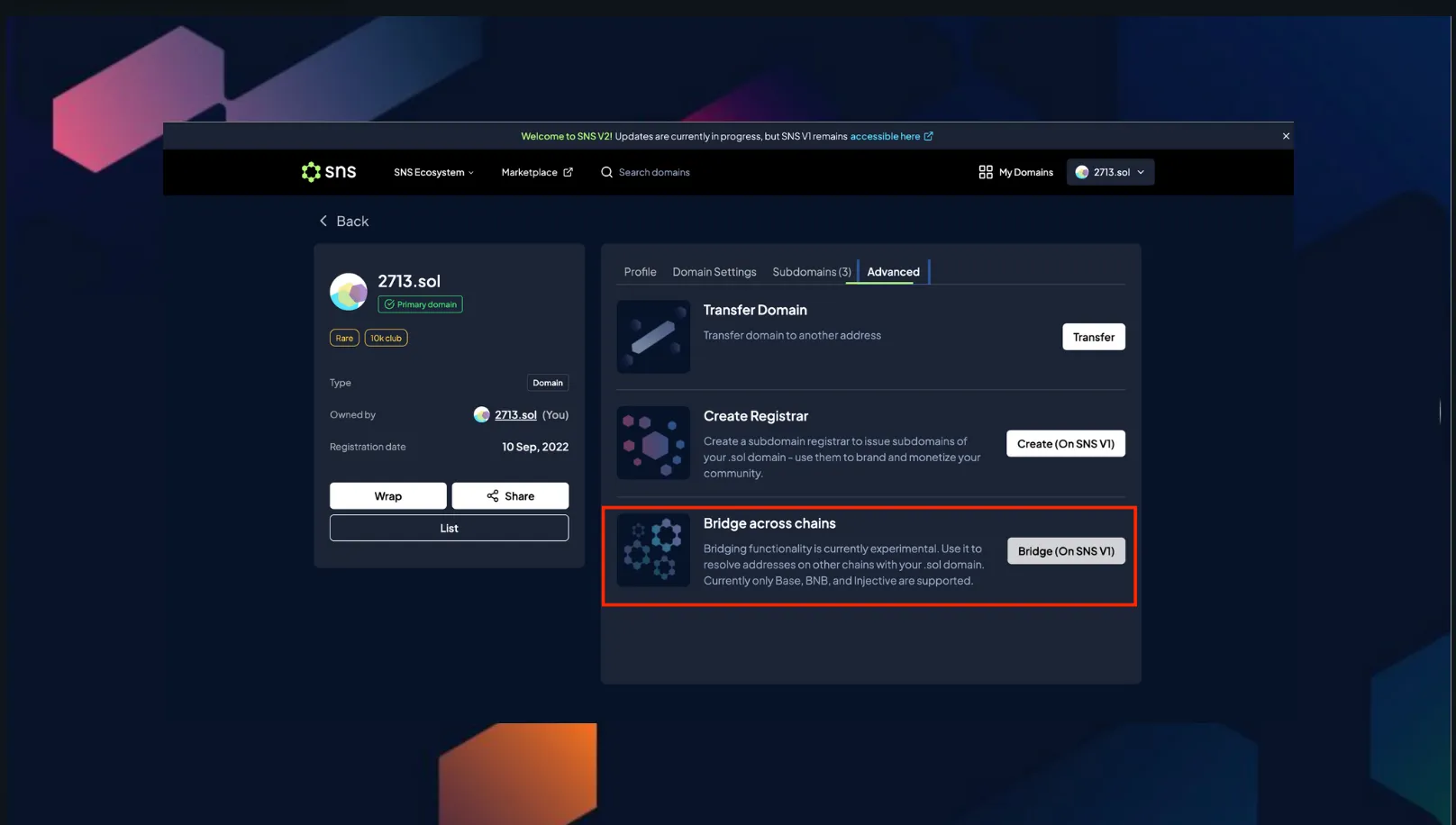Click the back arrow chevron

click(x=323, y=222)
